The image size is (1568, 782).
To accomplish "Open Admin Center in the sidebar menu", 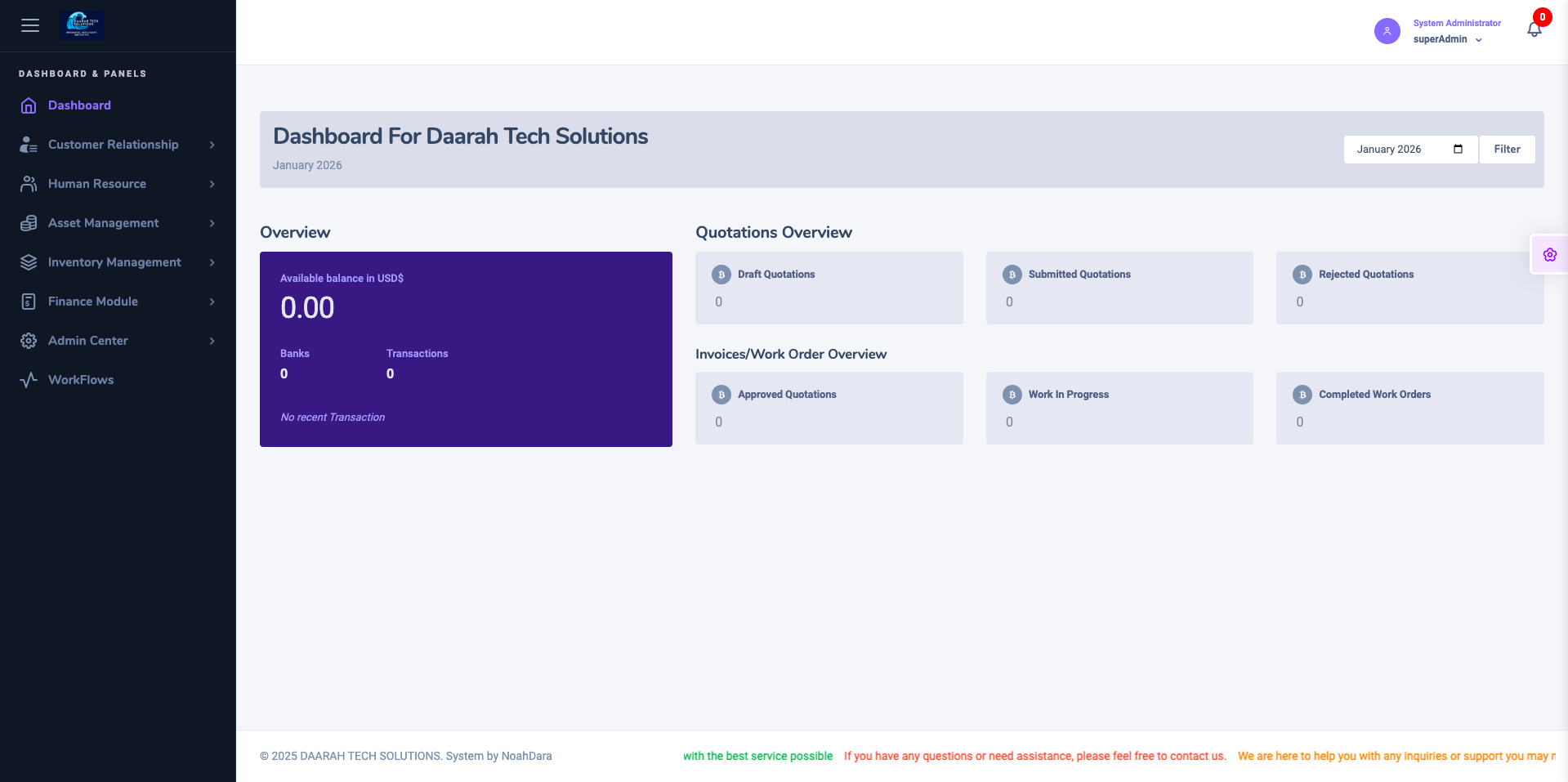I will click(x=88, y=341).
